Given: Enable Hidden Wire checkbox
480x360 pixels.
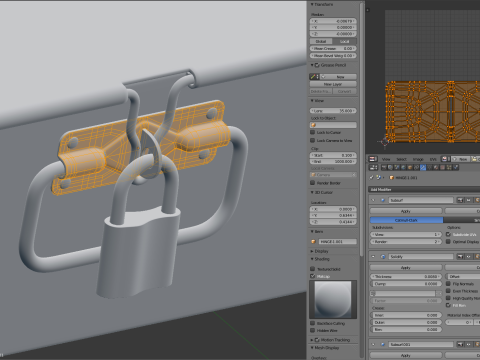Looking at the screenshot, I should (x=313, y=330).
